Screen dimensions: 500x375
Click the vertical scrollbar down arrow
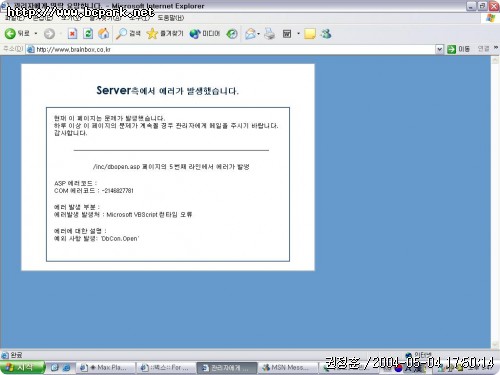click(x=495, y=344)
